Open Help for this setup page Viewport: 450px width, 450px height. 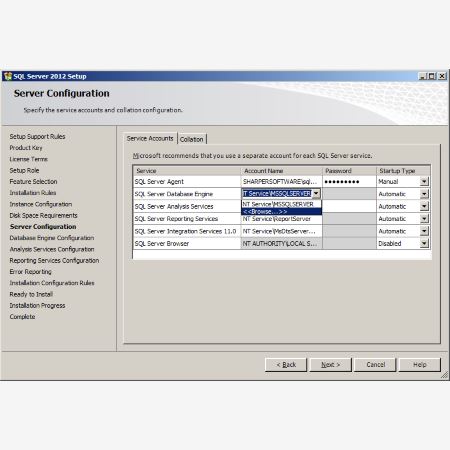click(420, 365)
